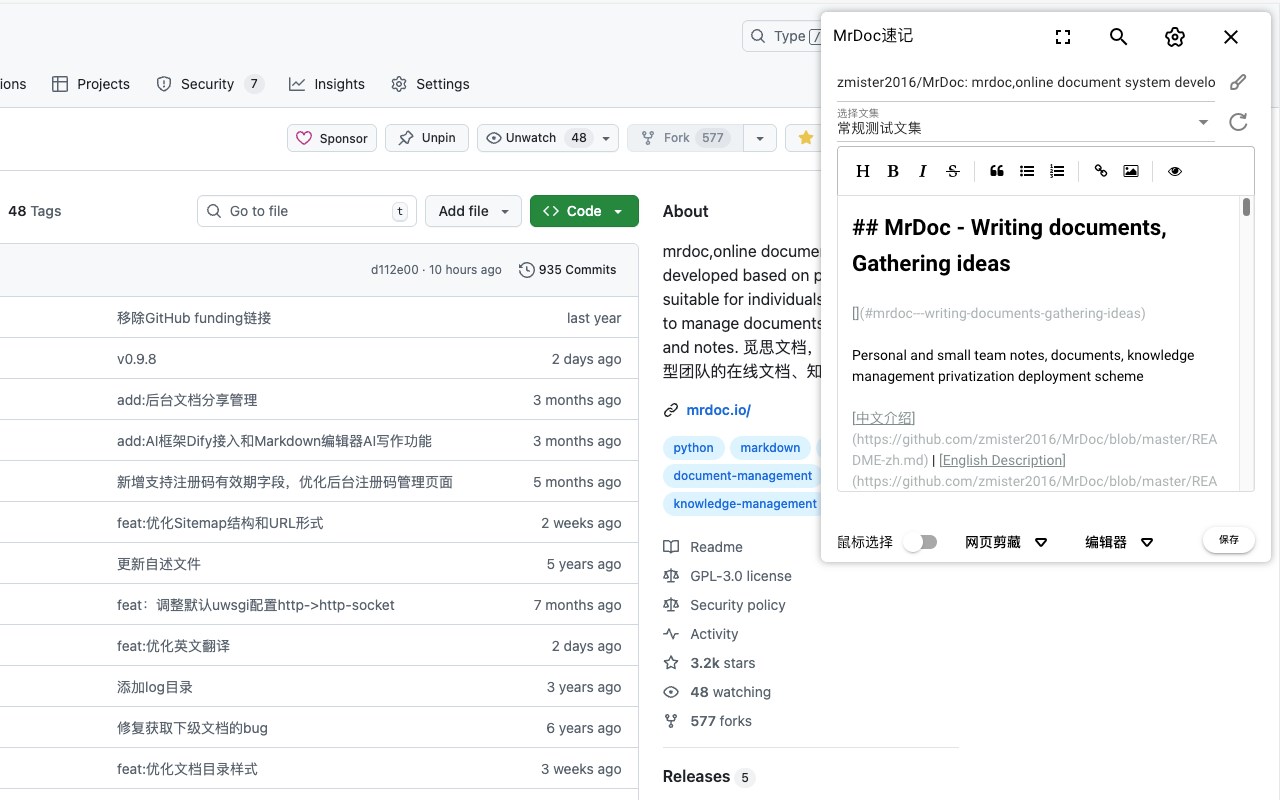Click commit message add:后台文档分享管理
The height and width of the screenshot is (800, 1280).
[x=187, y=400]
